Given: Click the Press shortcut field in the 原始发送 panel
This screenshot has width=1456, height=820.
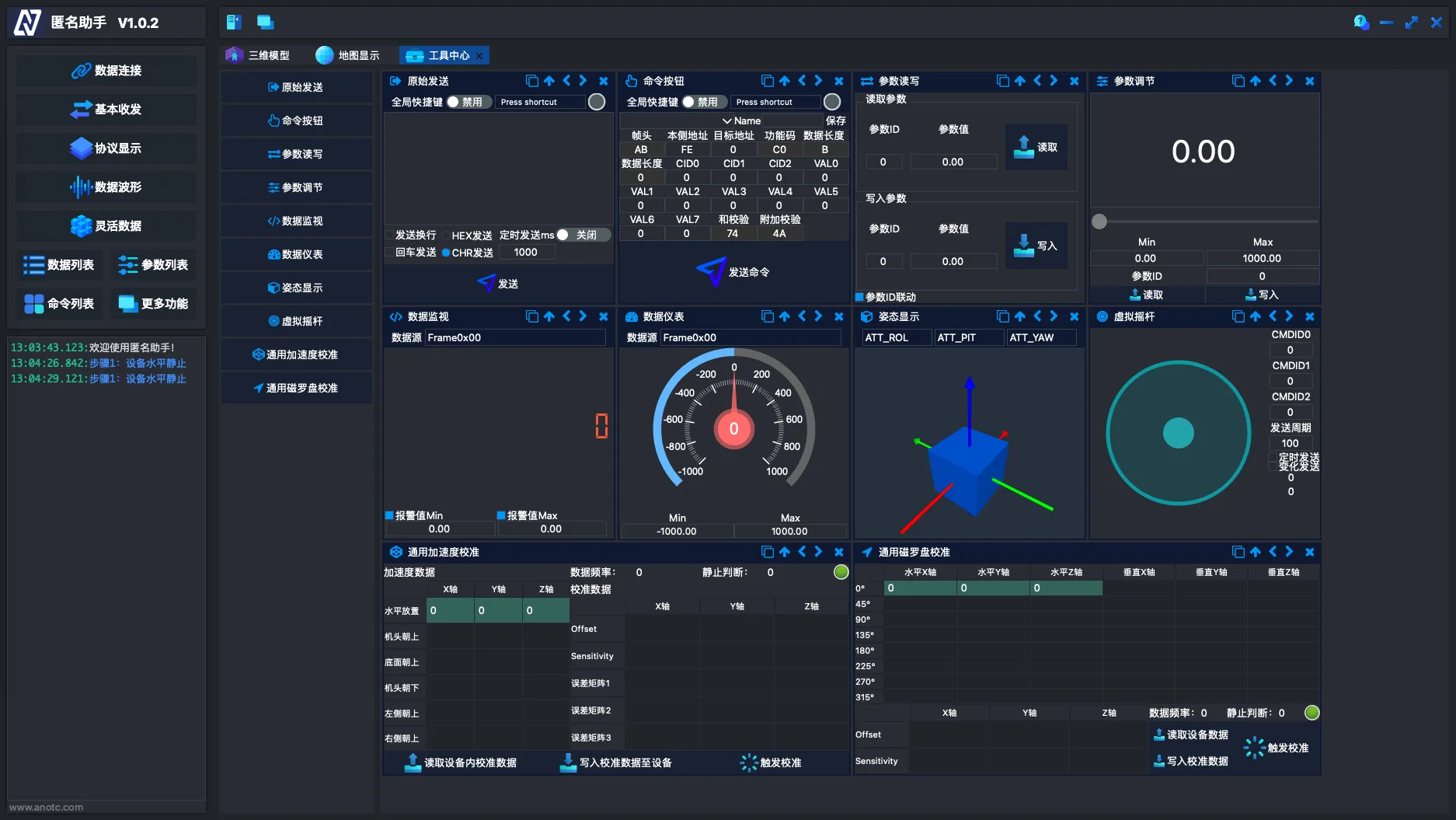Looking at the screenshot, I should pyautogui.click(x=541, y=102).
